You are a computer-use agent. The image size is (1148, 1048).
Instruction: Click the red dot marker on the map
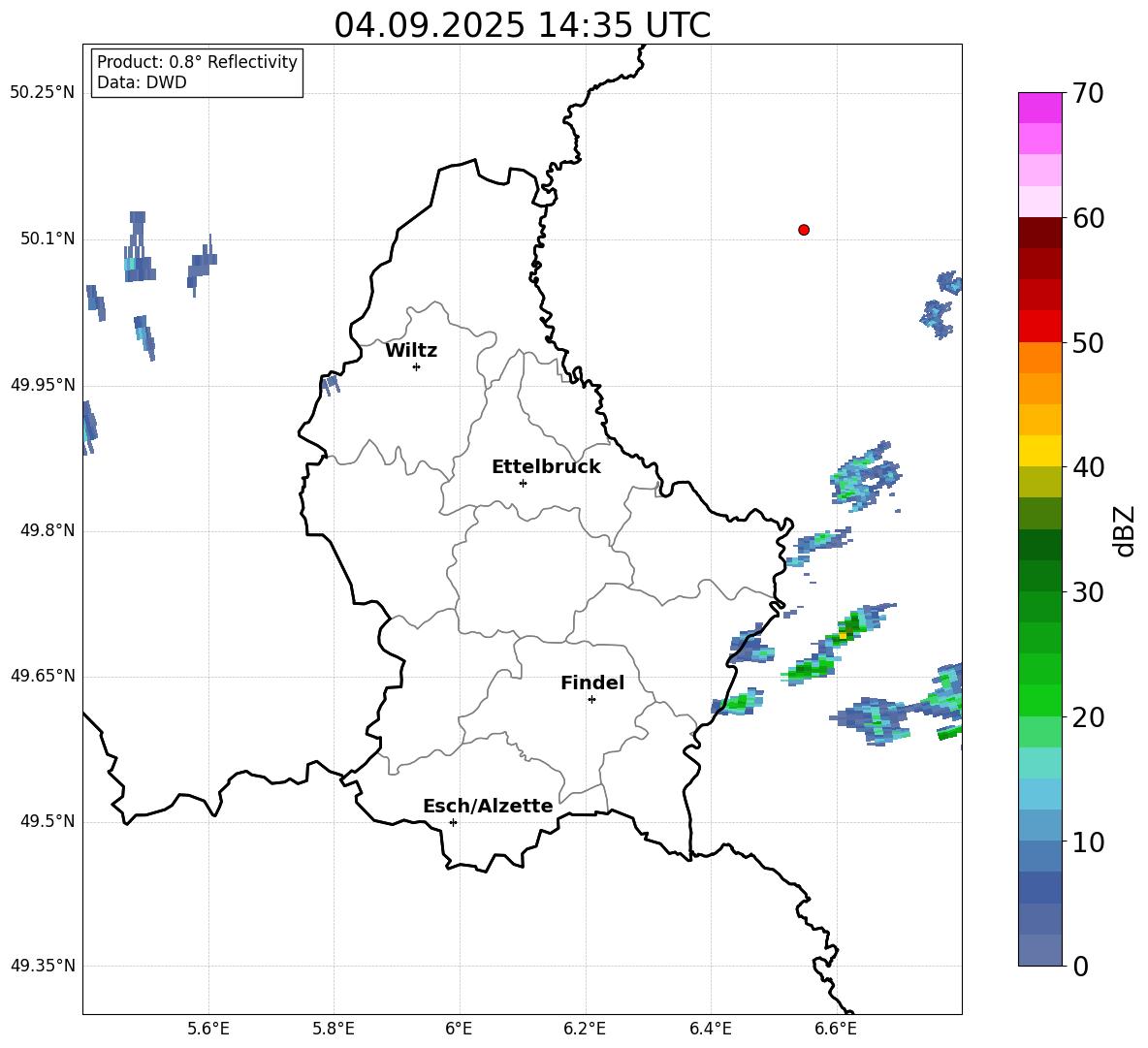(804, 230)
